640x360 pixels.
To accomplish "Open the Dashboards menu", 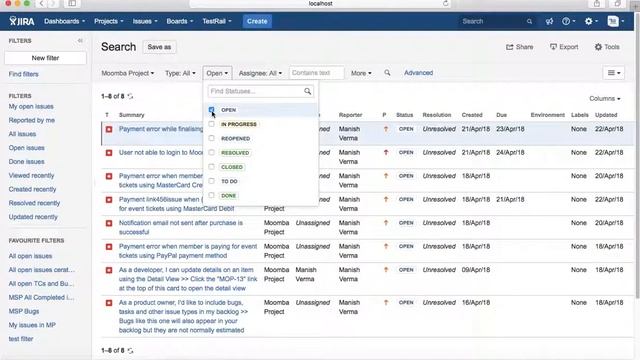I will [x=64, y=21].
